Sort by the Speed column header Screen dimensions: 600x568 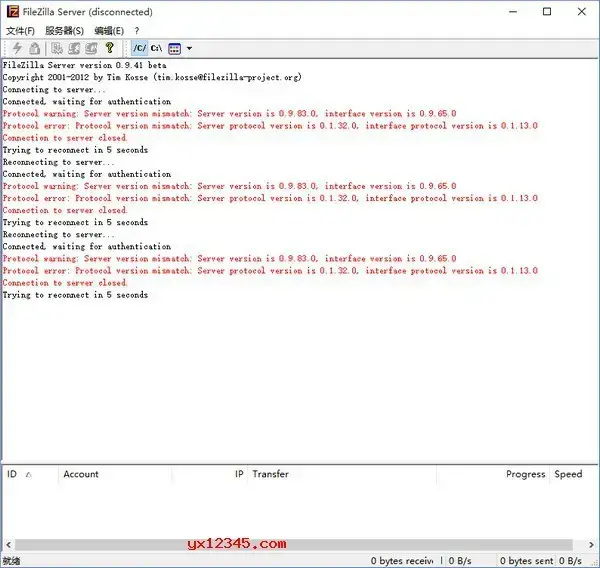pos(573,474)
